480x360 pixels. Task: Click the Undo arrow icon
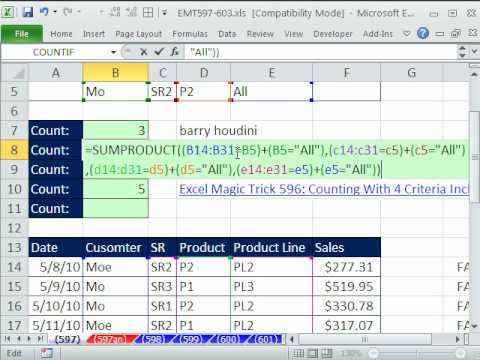(44, 12)
